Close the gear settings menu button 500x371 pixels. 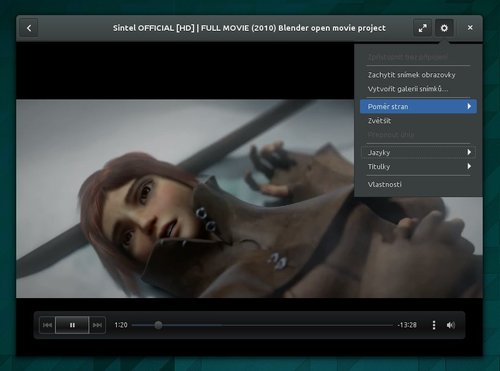(x=444, y=28)
